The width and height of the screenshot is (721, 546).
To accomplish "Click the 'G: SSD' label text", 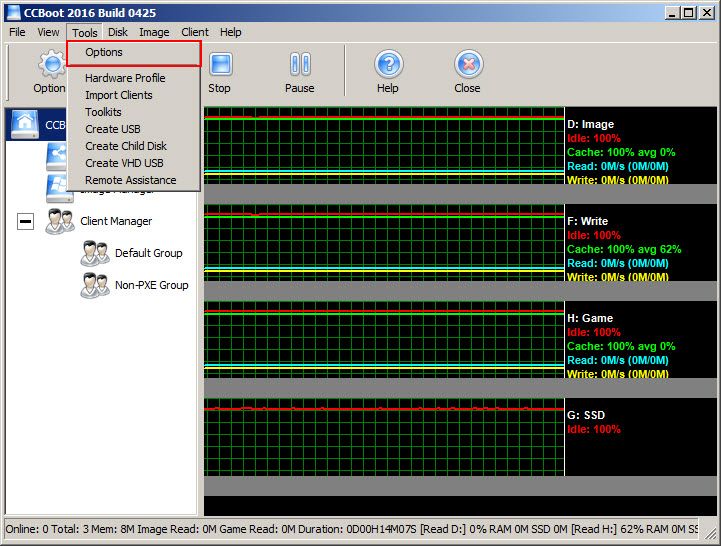I will point(586,415).
